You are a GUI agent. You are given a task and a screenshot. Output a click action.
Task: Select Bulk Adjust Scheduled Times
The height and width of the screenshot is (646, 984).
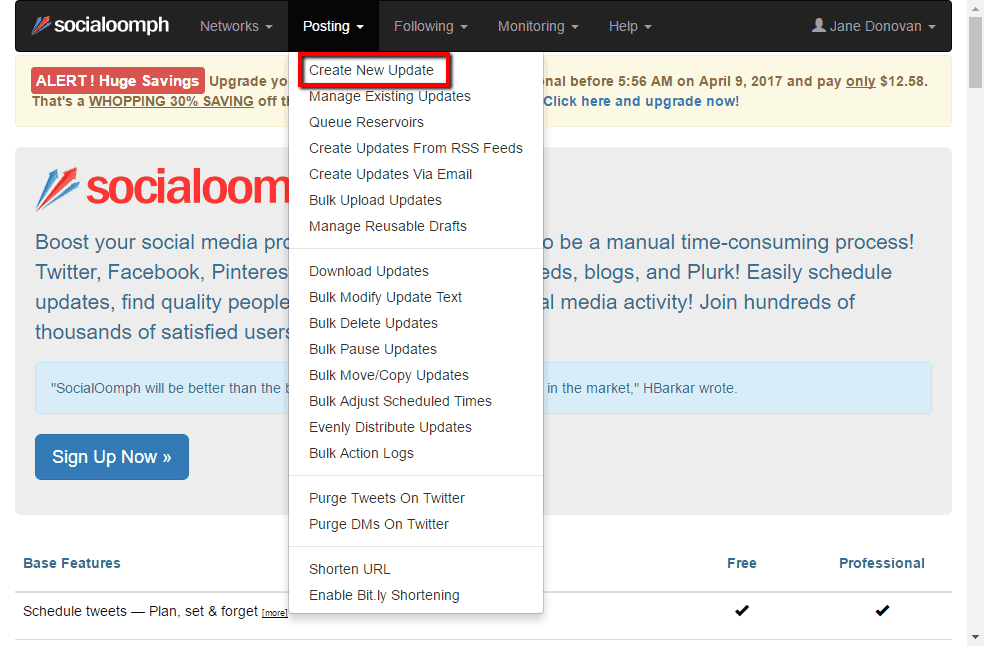(400, 401)
